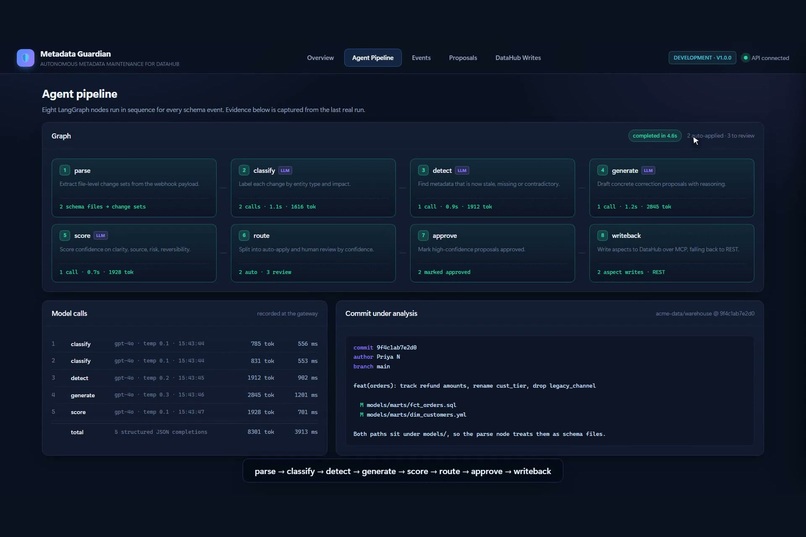
Task: Click the 'Metadata Guardian' app title
Action: click(x=76, y=54)
